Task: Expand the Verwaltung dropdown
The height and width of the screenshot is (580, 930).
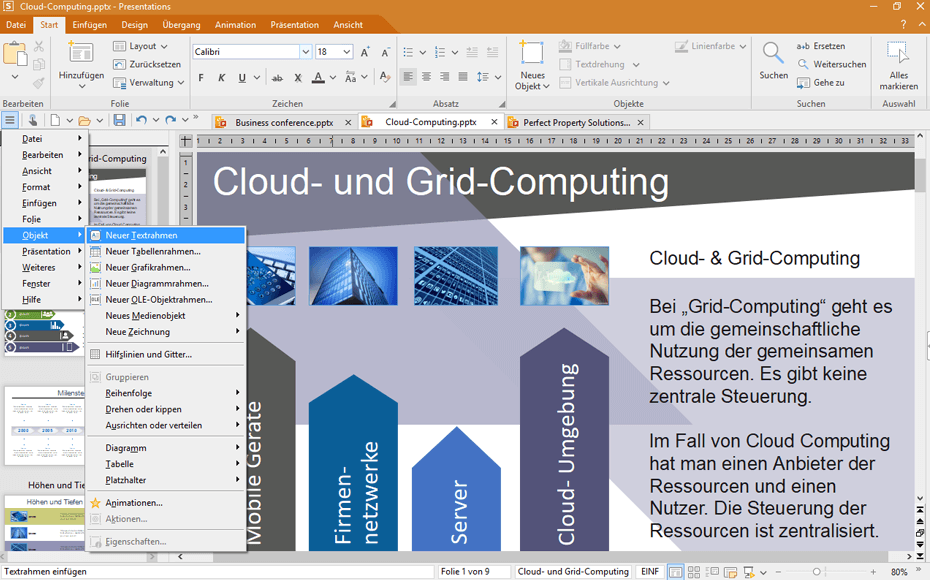Action: click(x=181, y=82)
